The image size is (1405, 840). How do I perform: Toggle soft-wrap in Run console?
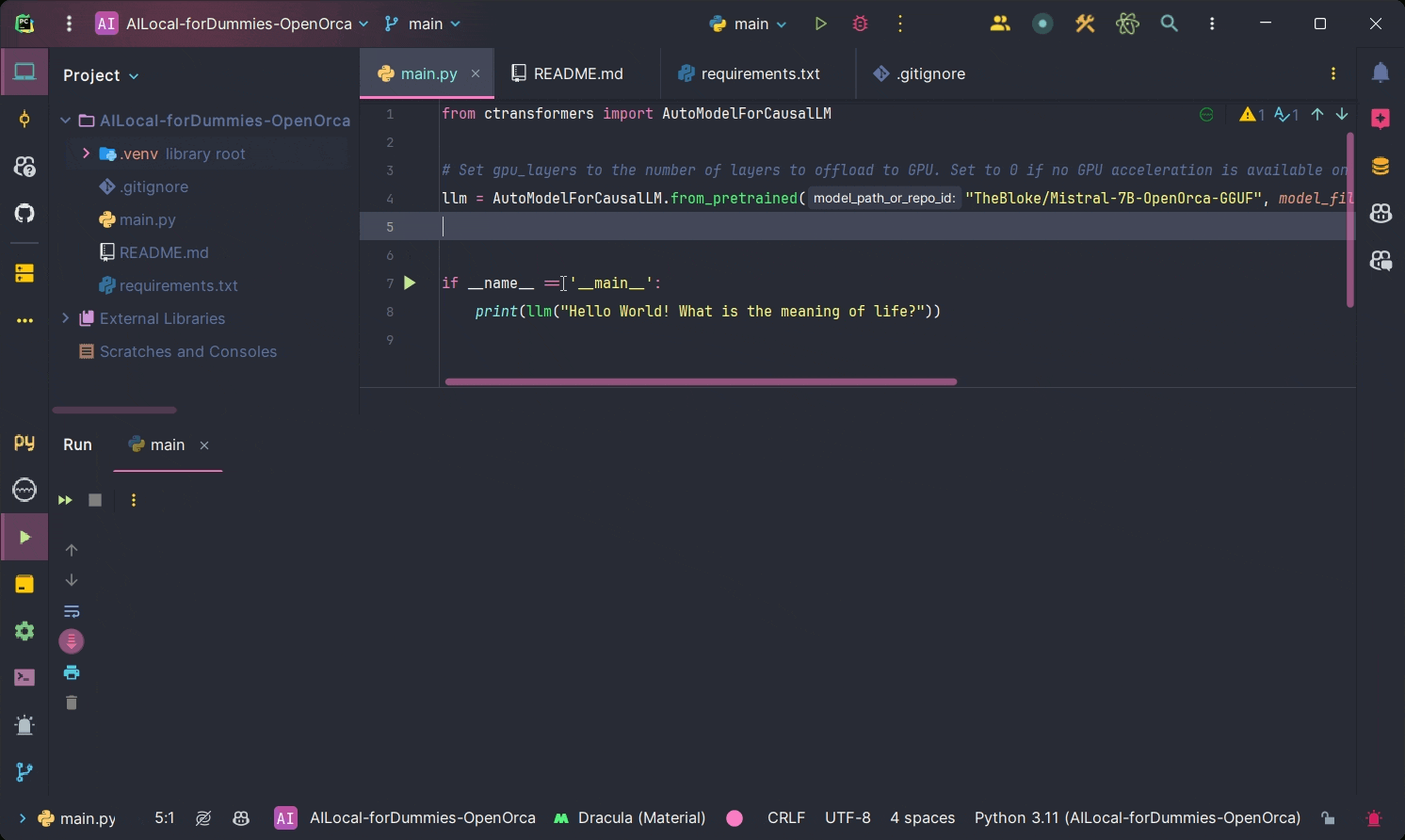click(72, 611)
